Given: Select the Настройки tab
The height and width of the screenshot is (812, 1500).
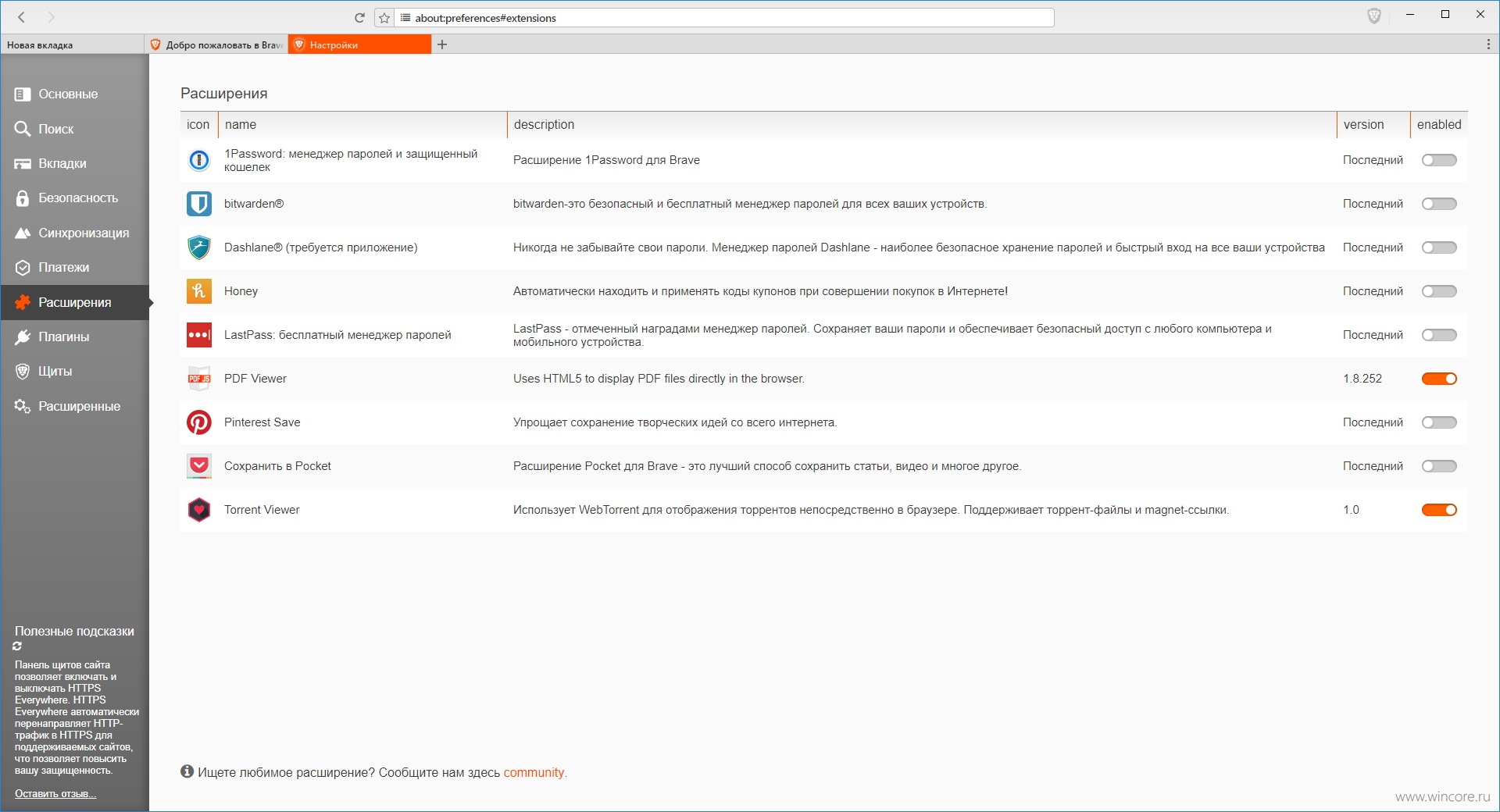Looking at the screenshot, I should pyautogui.click(x=359, y=45).
